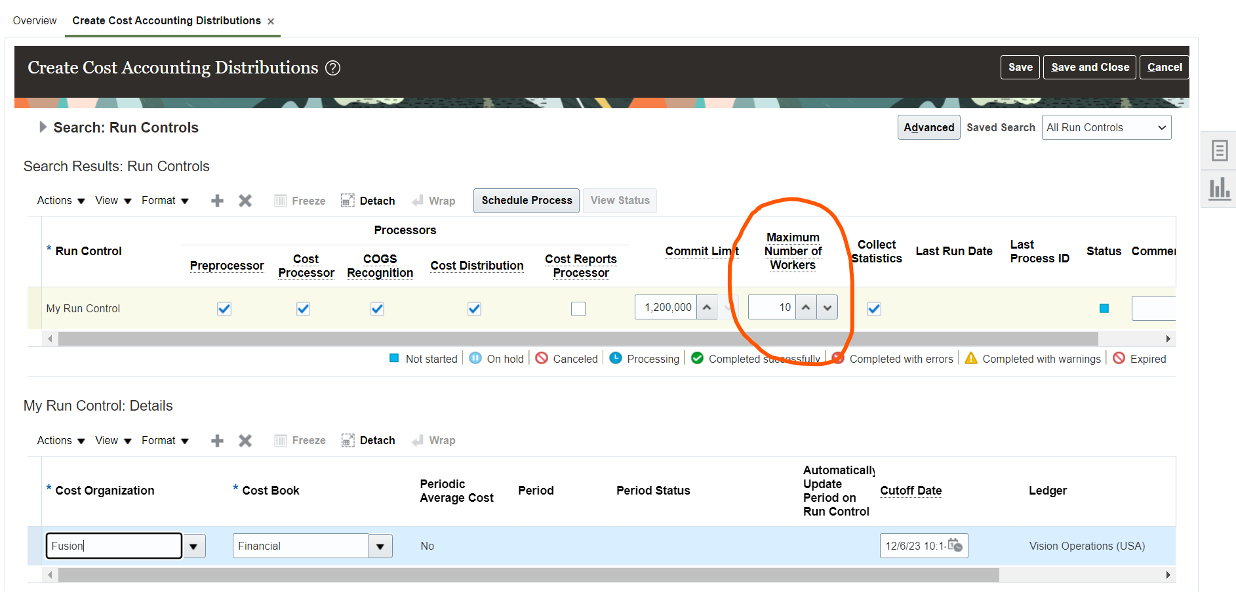Click Detach in Details toolbar
Screen dimensions: 1236x592
[368, 441]
